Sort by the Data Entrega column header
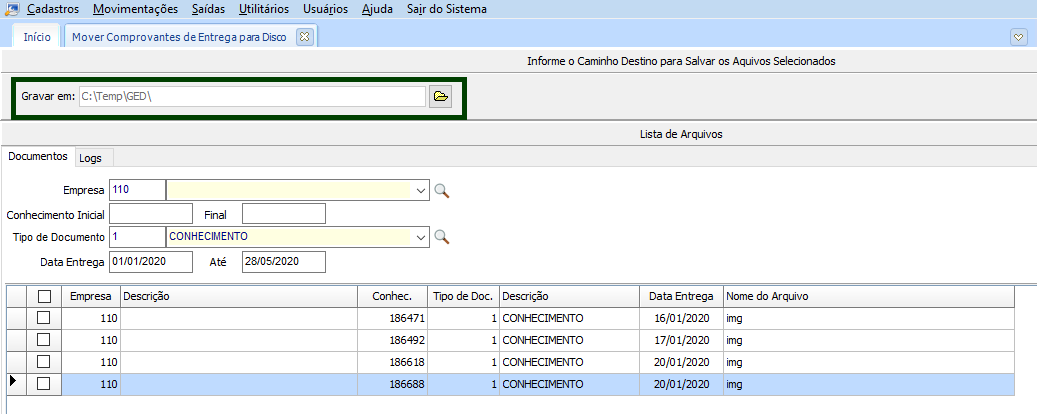1037x414 pixels. click(x=681, y=296)
